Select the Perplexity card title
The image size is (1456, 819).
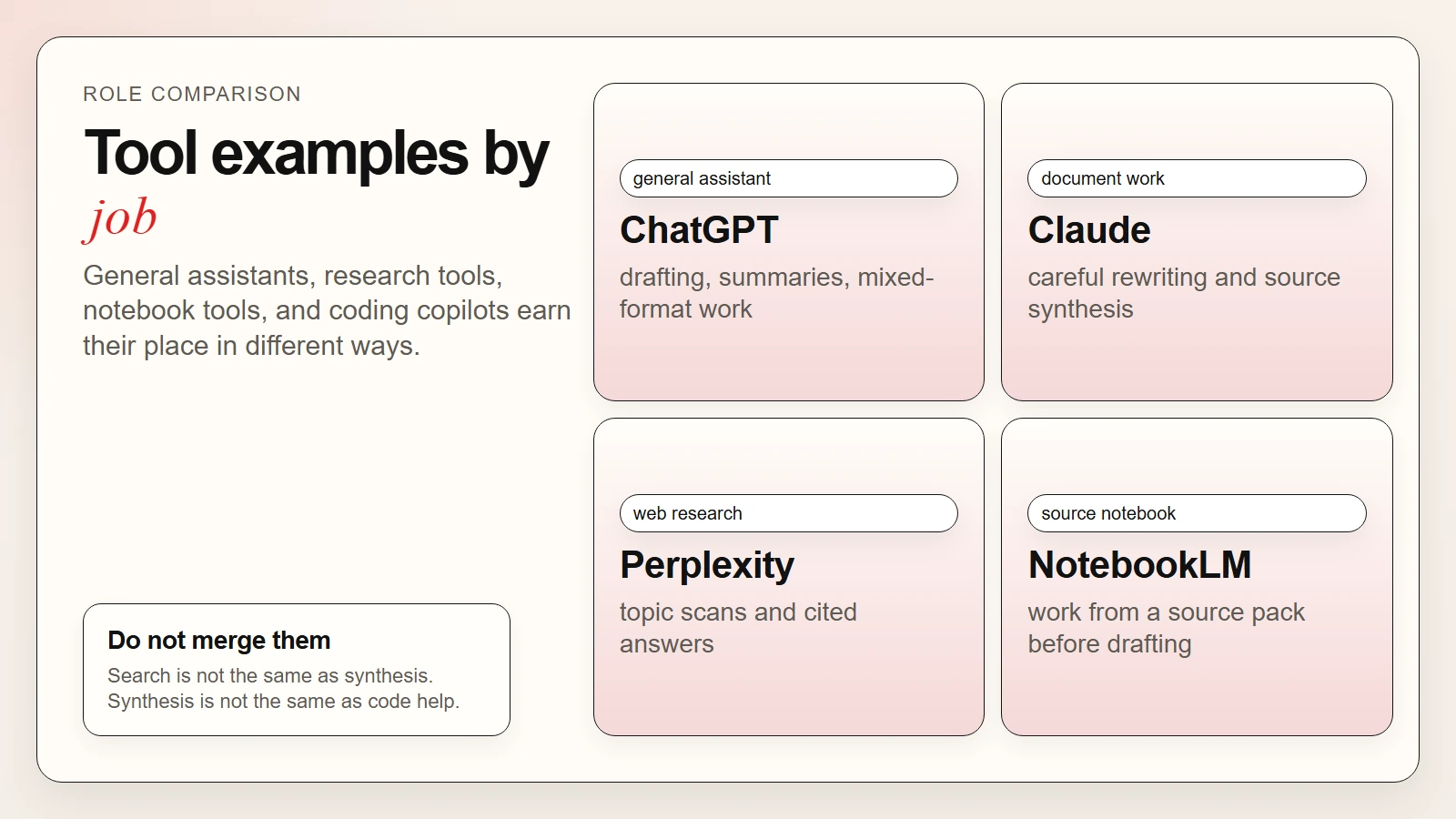pyautogui.click(x=707, y=565)
